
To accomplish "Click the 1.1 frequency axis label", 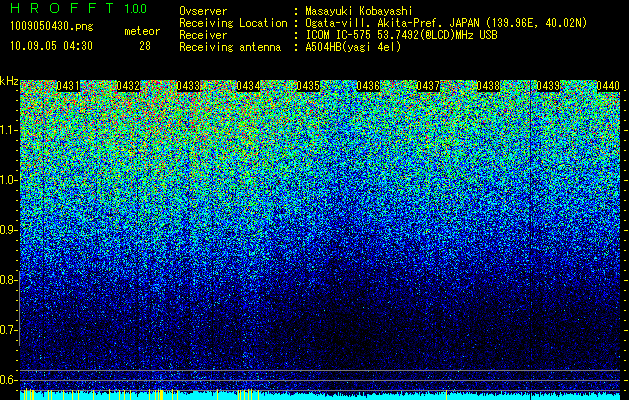I will click(x=8, y=130).
